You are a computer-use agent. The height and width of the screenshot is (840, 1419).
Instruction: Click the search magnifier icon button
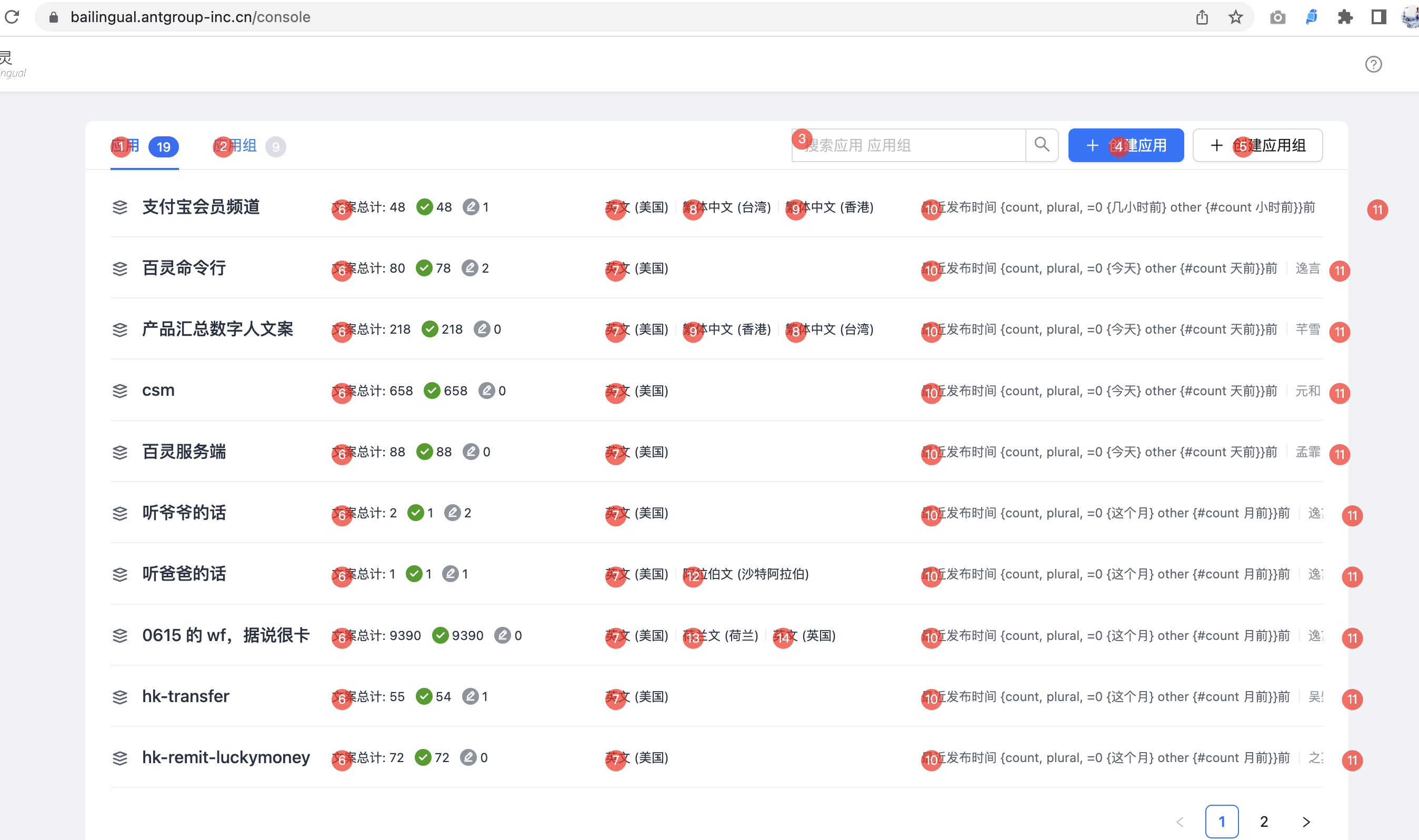click(x=1042, y=145)
